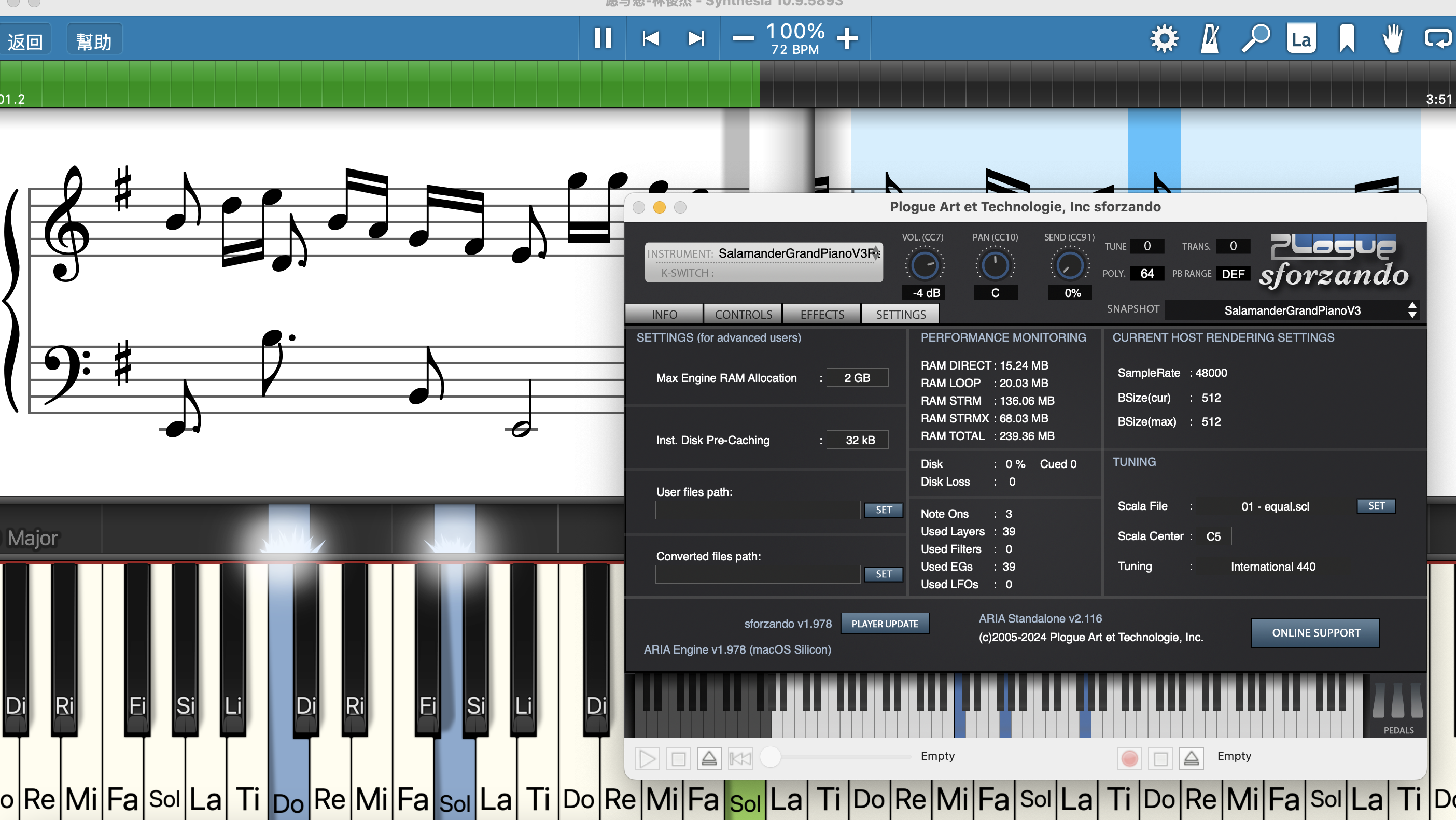Click the User files path input field
Image resolution: width=1456 pixels, height=820 pixels.
[758, 509]
